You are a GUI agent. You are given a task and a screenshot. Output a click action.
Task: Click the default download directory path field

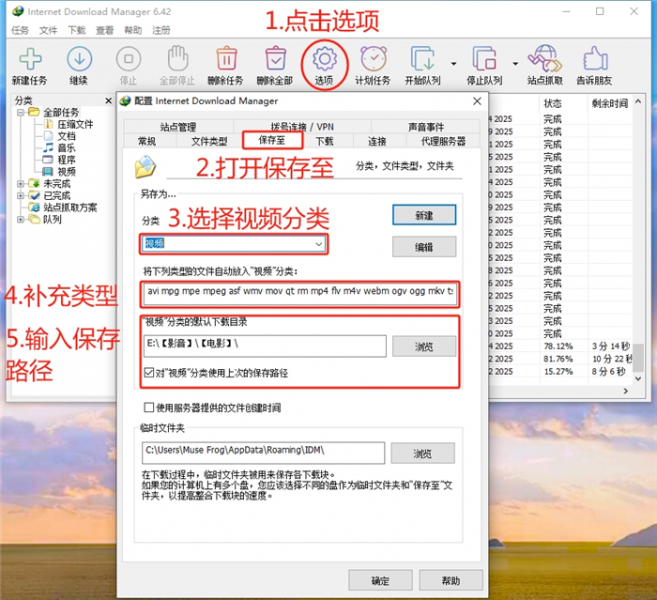[x=265, y=346]
